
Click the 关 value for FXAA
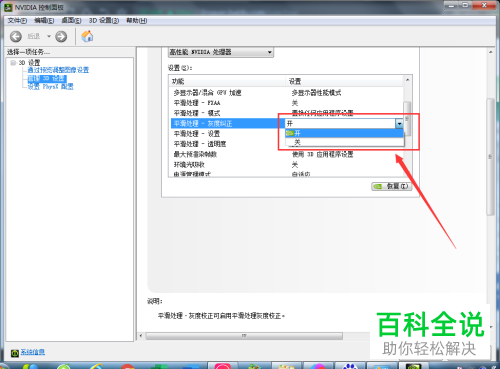295,103
